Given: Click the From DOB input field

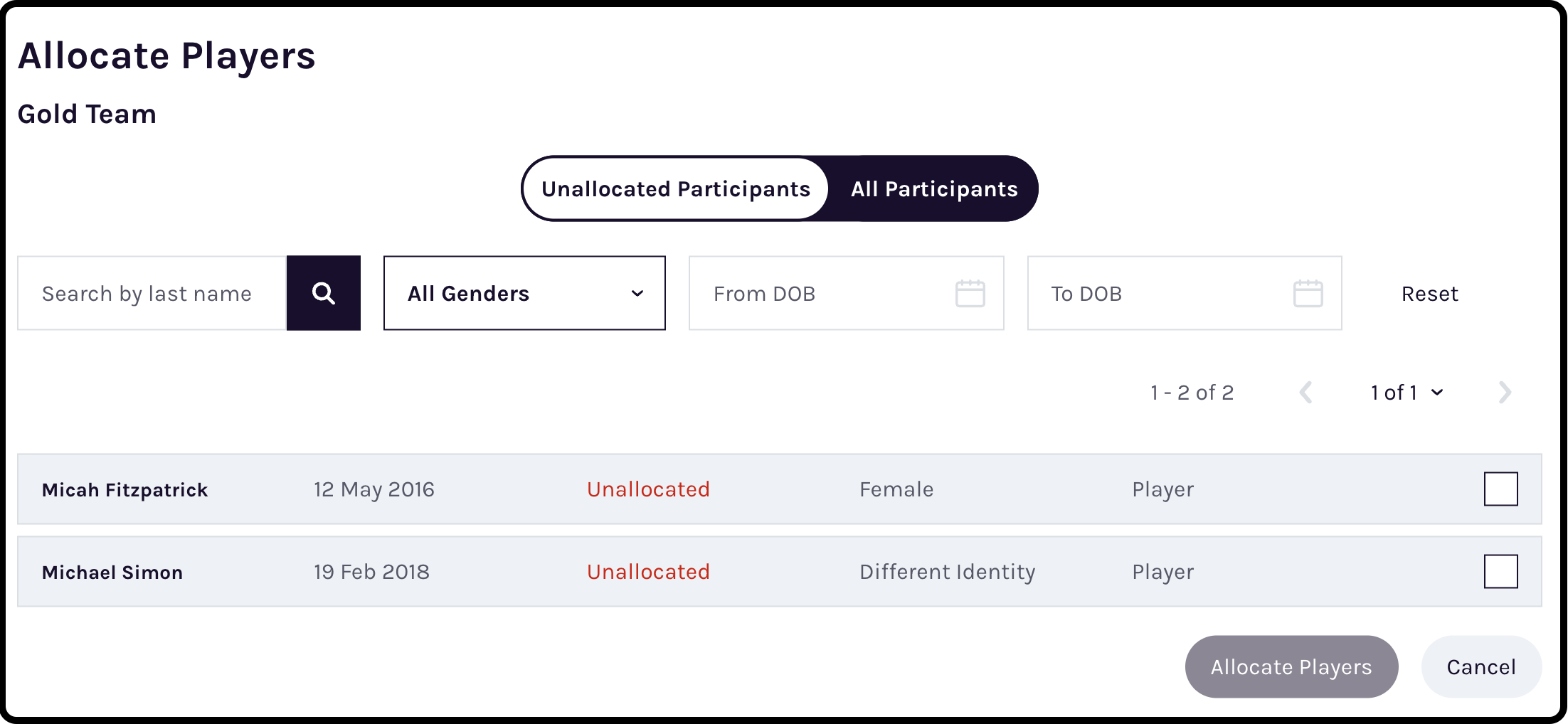Looking at the screenshot, I should pyautogui.click(x=818, y=293).
